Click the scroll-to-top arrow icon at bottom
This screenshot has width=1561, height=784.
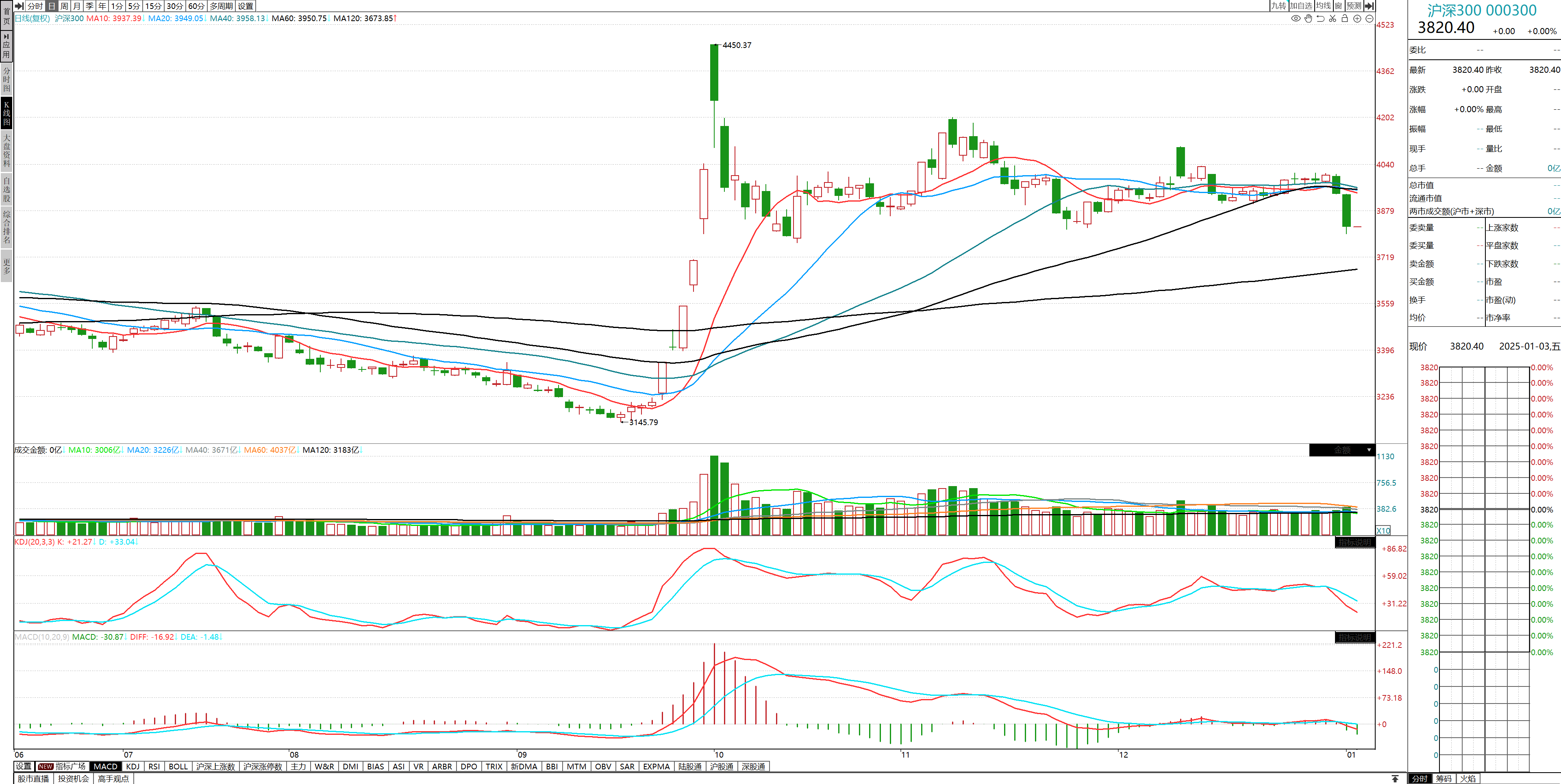tap(1395, 779)
